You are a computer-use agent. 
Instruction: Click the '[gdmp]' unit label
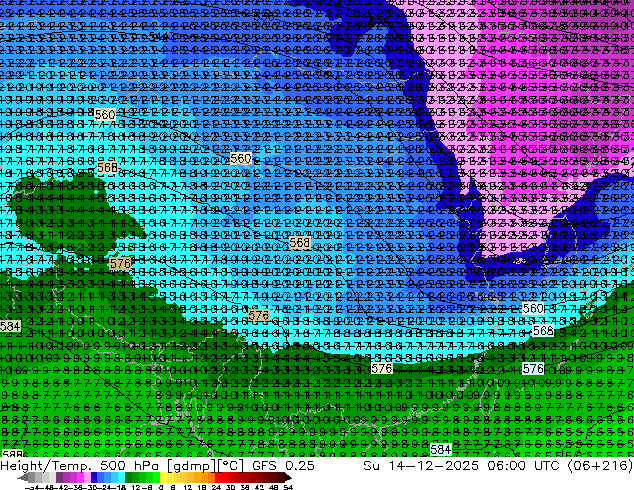pyautogui.click(x=190, y=466)
